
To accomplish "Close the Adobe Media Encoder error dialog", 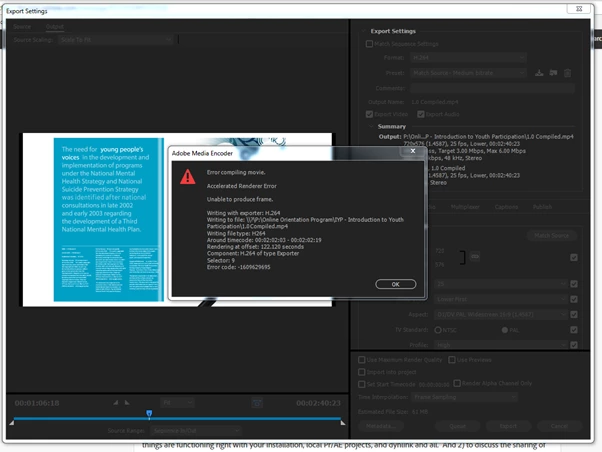I will pos(413,151).
